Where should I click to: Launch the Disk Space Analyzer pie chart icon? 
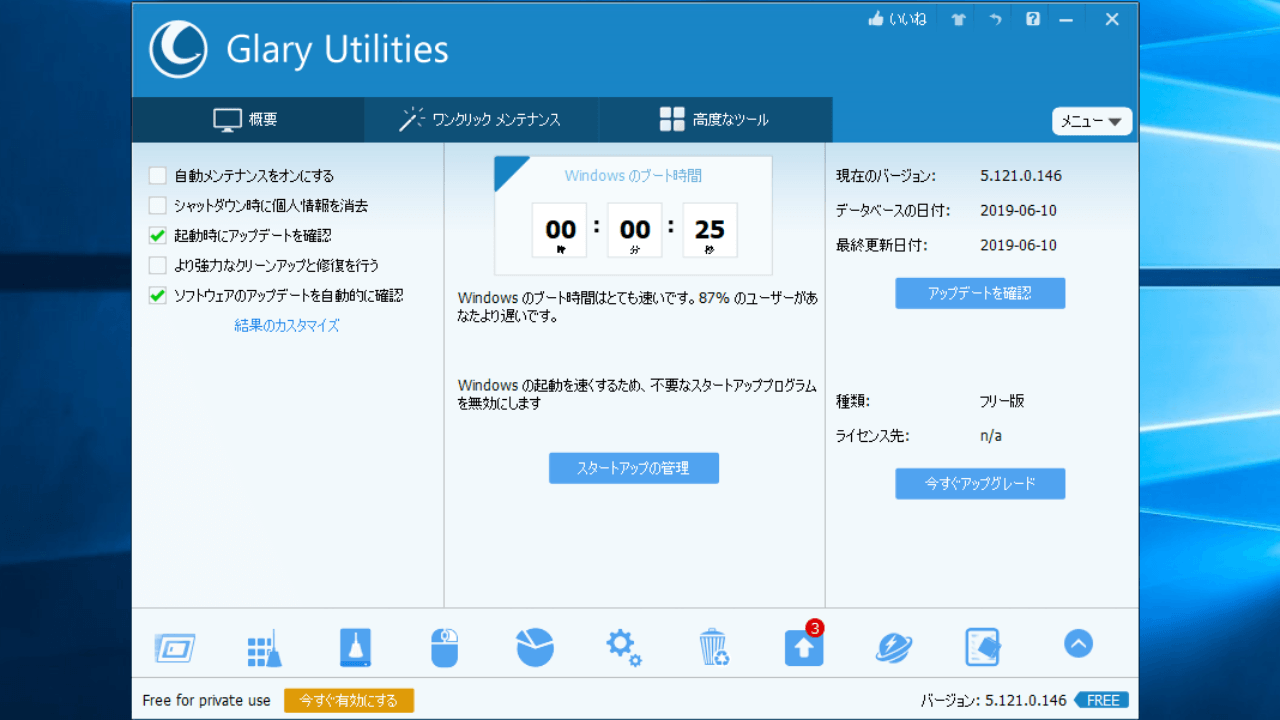click(535, 648)
